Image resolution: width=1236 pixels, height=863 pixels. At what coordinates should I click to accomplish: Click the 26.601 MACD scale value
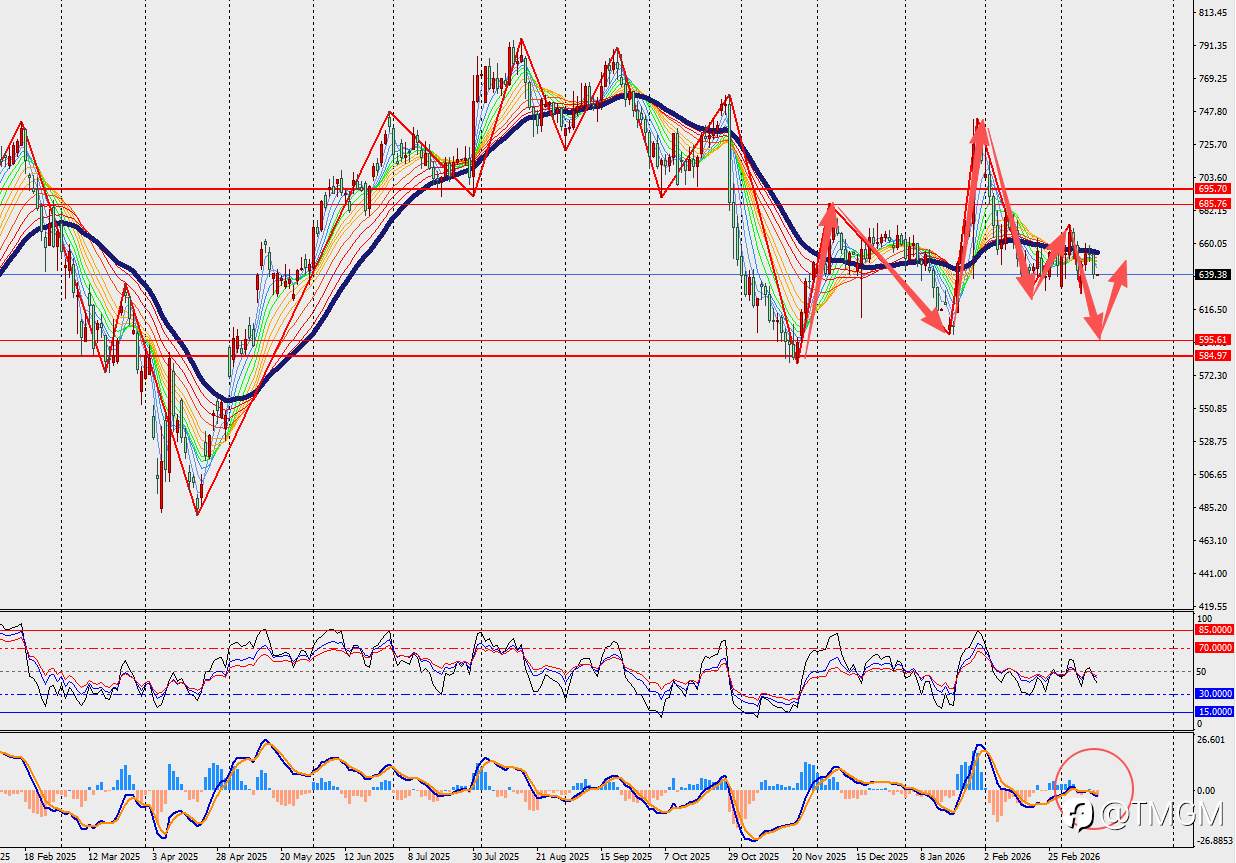click(x=1211, y=740)
